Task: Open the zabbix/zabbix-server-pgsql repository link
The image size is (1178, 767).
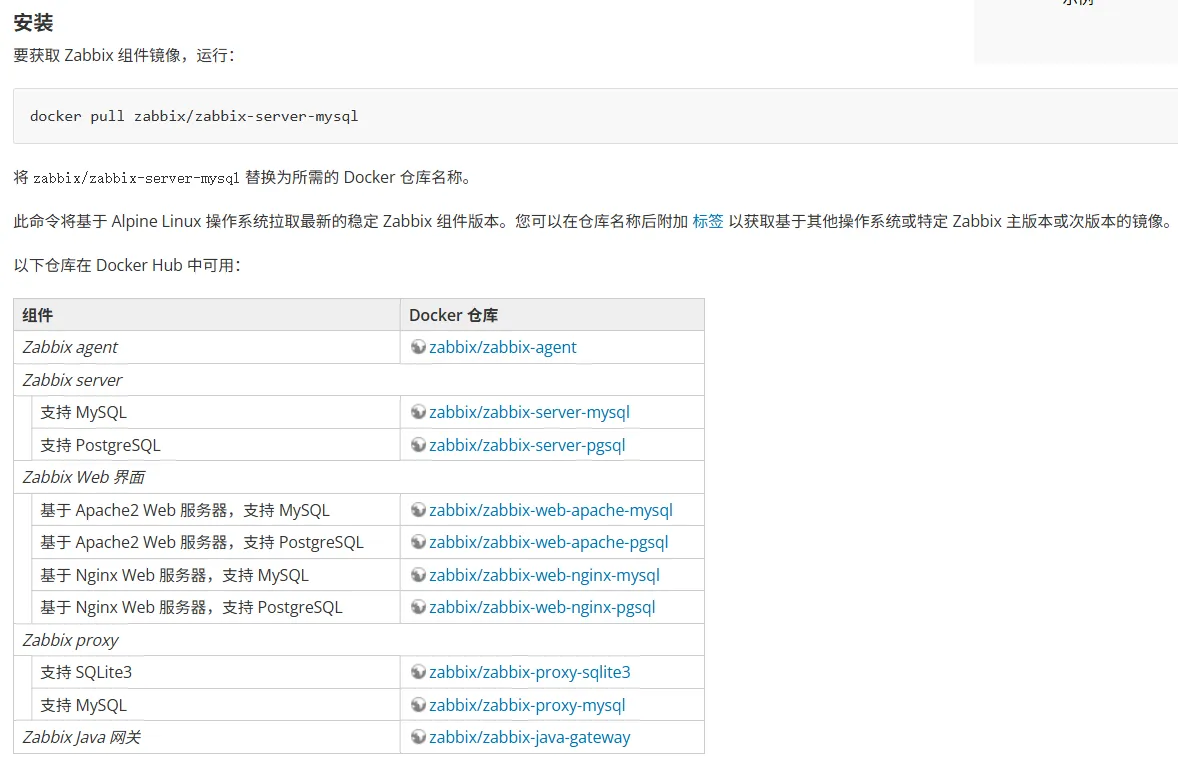Action: [527, 445]
